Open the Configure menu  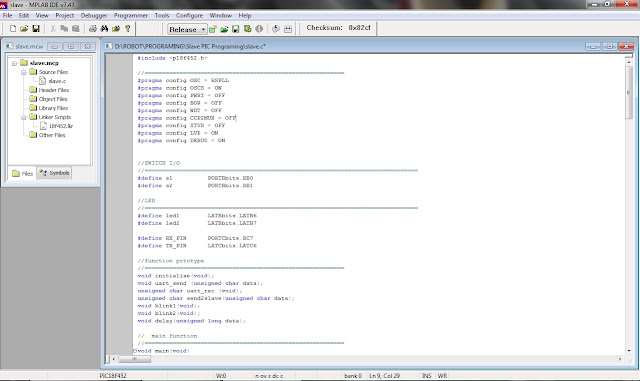(189, 16)
